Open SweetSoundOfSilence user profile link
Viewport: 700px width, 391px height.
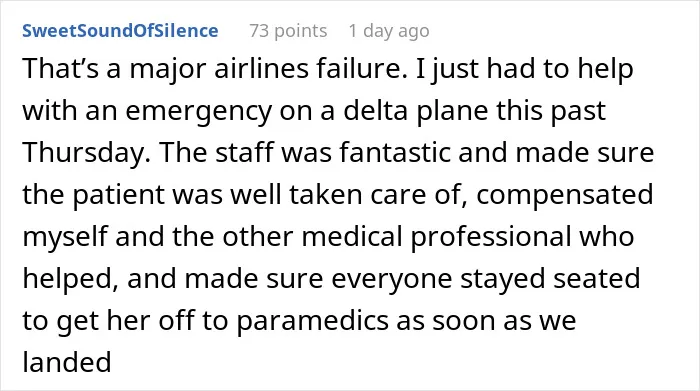[x=120, y=31]
